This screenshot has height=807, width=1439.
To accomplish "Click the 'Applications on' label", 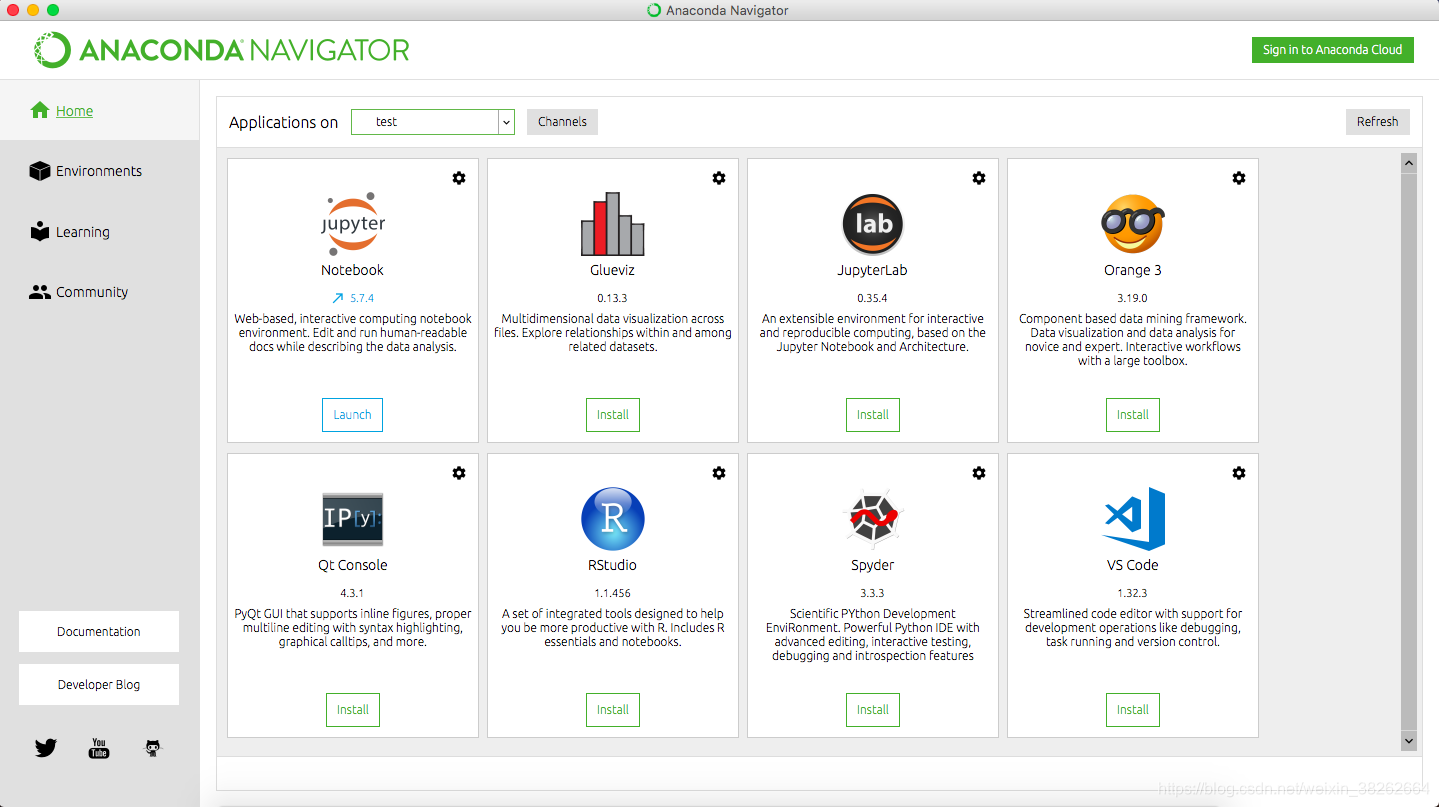I will point(284,122).
